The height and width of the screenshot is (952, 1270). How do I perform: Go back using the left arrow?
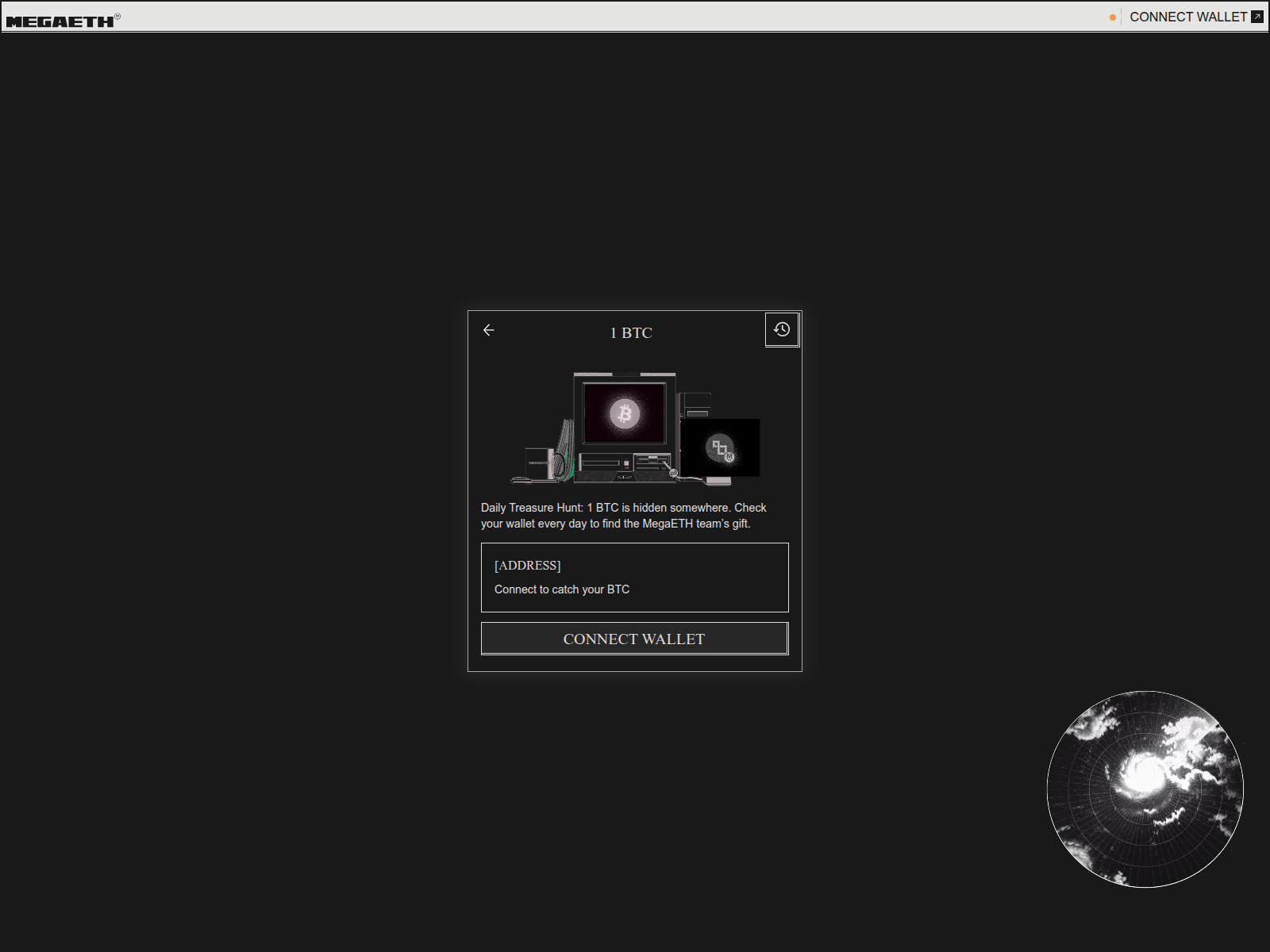tap(489, 330)
